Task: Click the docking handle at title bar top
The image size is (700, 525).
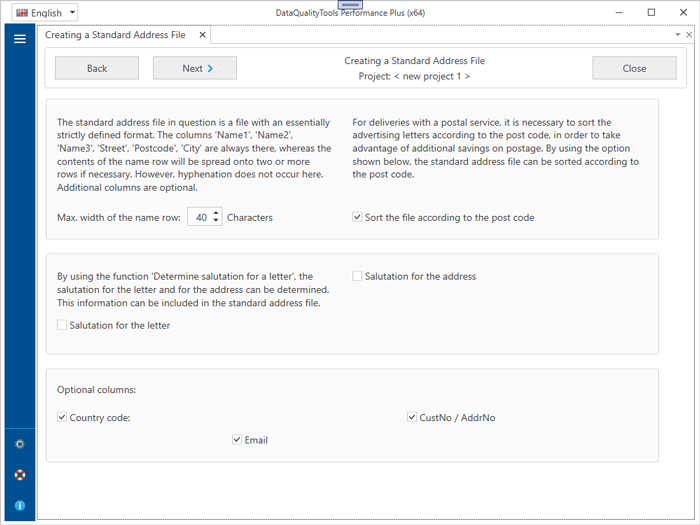Action: click(350, 4)
